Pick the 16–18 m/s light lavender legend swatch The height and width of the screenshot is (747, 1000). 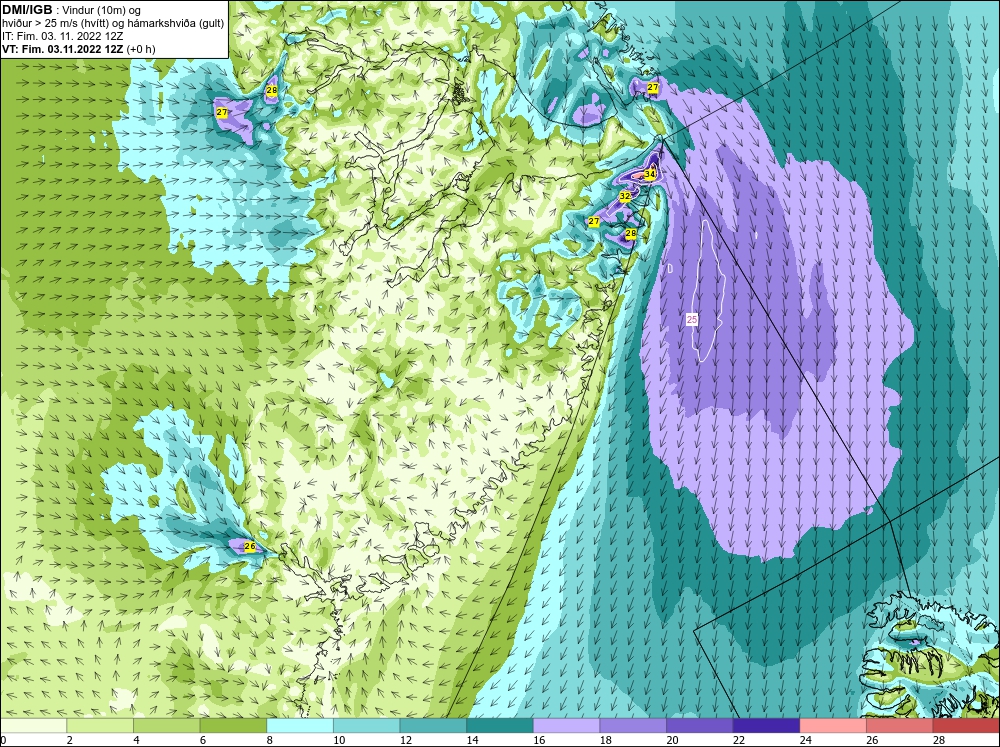click(x=566, y=726)
